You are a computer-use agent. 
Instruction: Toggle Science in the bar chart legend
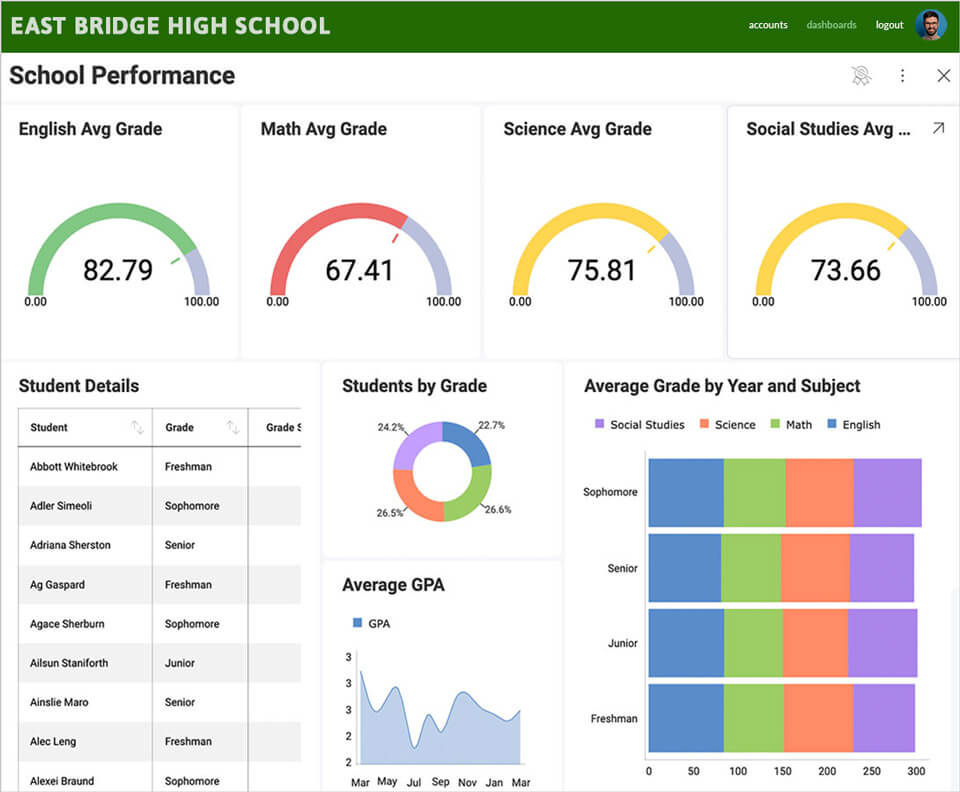pyautogui.click(x=728, y=424)
